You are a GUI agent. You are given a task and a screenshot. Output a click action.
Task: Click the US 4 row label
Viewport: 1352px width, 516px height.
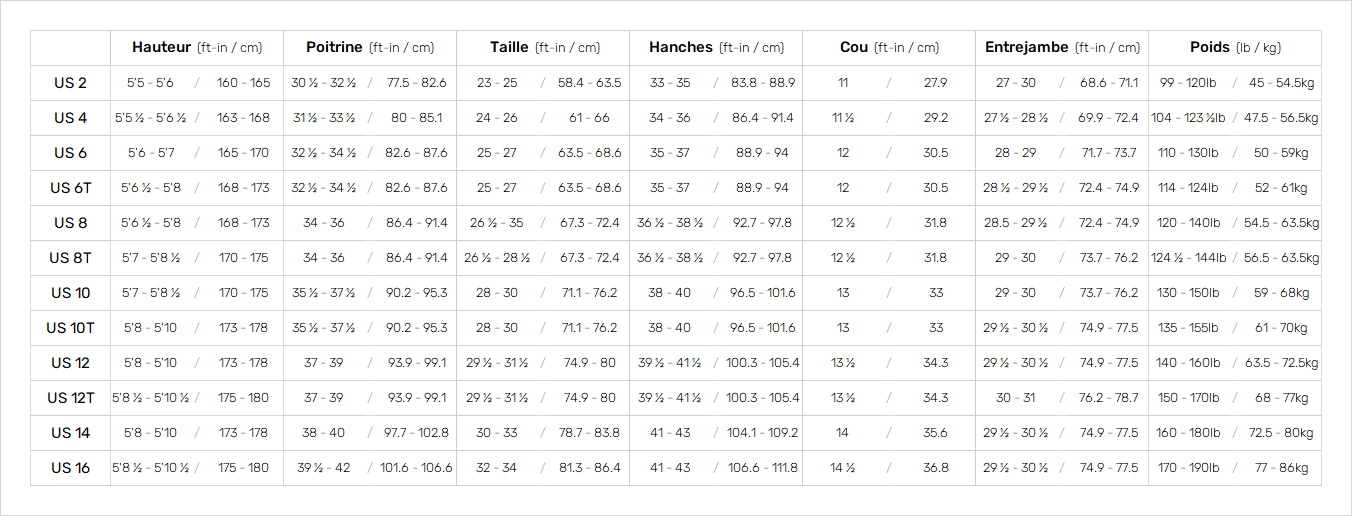point(70,118)
